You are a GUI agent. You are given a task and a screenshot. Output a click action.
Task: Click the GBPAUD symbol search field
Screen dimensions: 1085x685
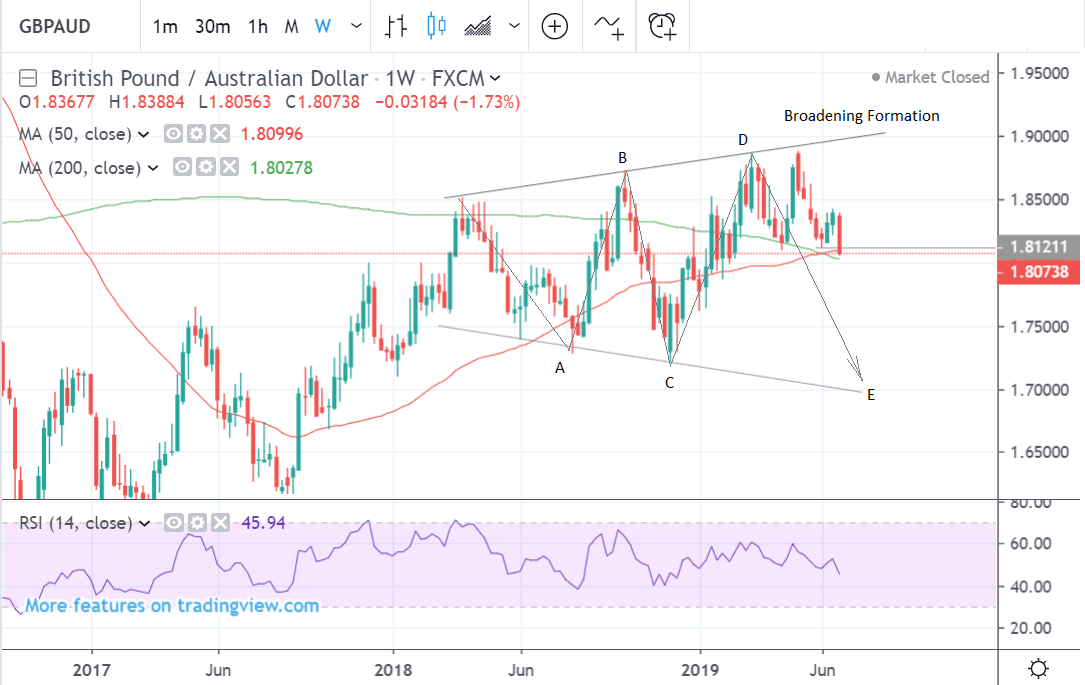pyautogui.click(x=65, y=27)
